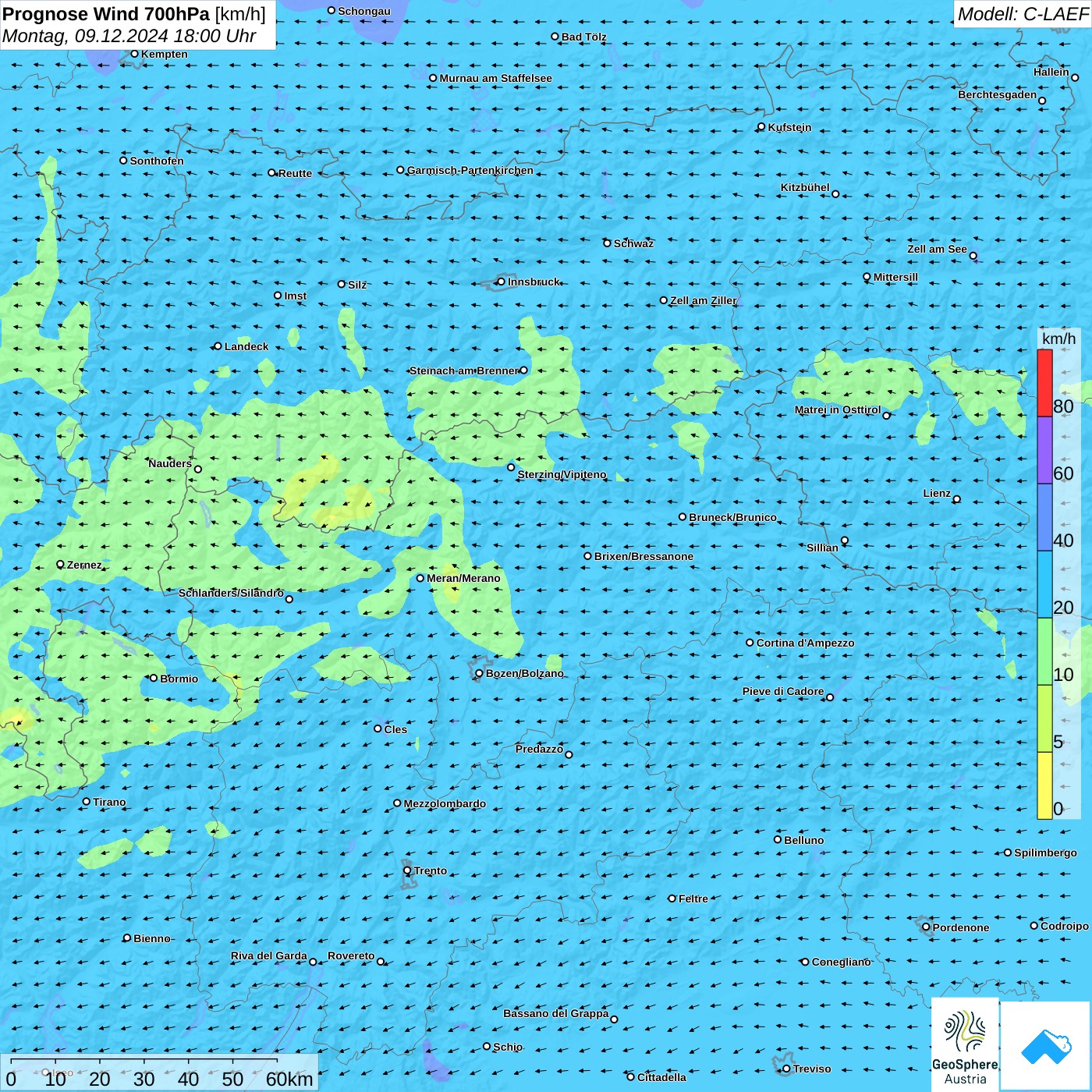This screenshot has width=1092, height=1092.
Task: Click the 'Bruneck/Brunico' label
Action: 732,517
